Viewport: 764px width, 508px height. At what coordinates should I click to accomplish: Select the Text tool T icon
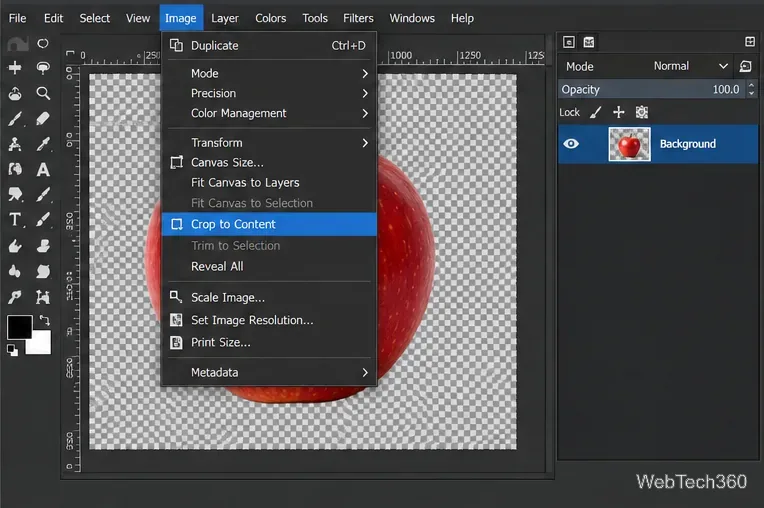click(x=15, y=220)
